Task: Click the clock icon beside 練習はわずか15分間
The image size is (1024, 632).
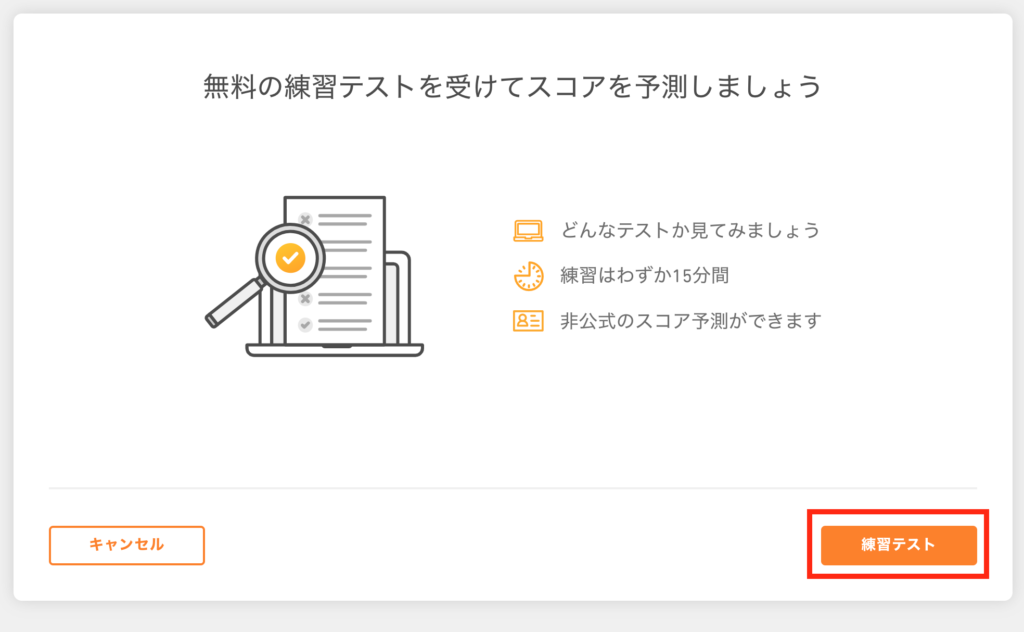Action: (x=528, y=276)
